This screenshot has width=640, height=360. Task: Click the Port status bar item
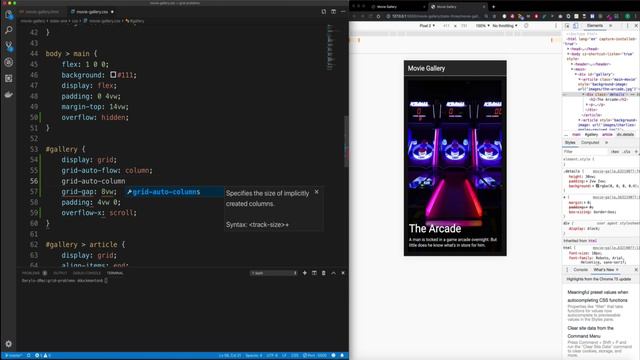(315, 356)
